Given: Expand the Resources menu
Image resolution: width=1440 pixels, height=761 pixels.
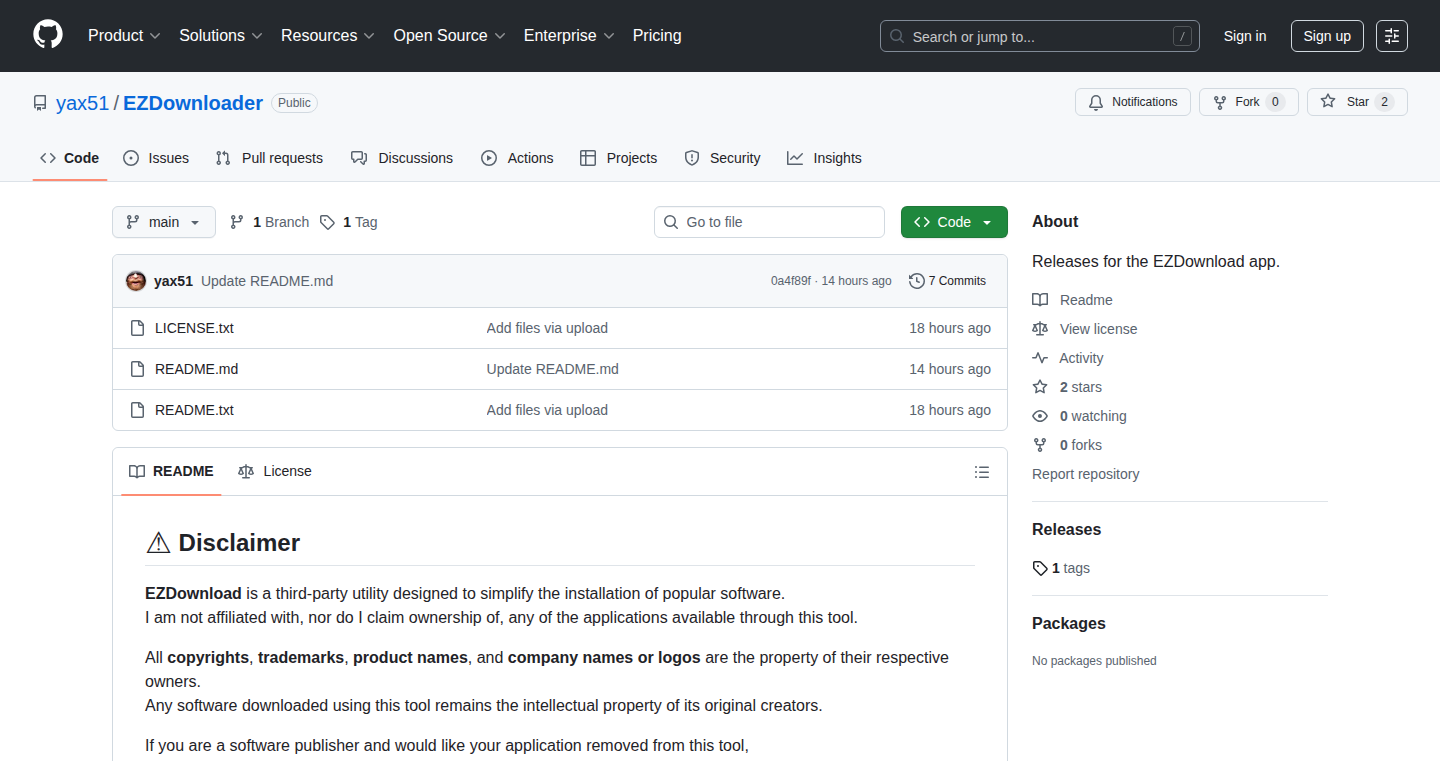Looking at the screenshot, I should [x=327, y=35].
